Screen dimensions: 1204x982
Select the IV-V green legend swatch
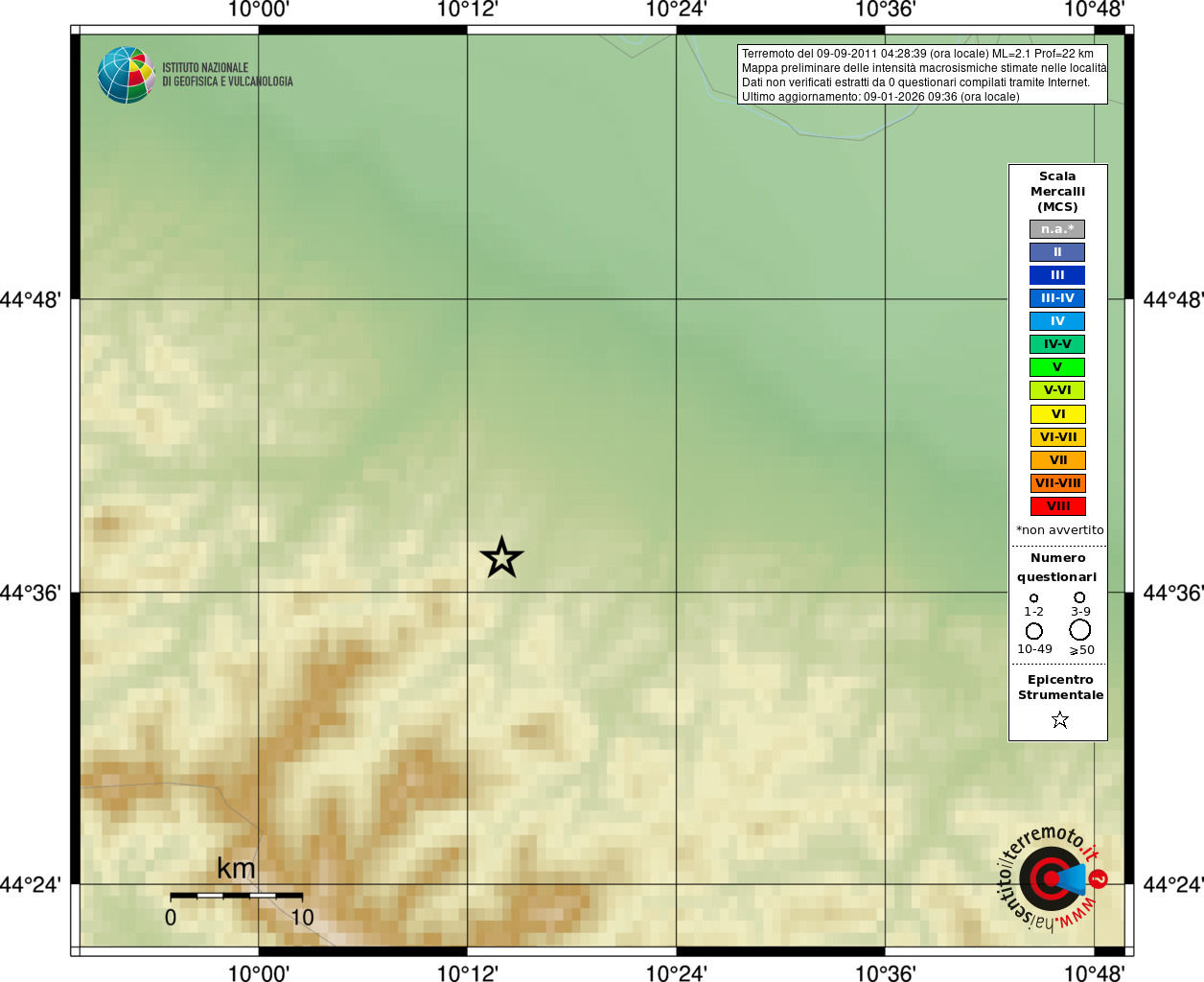click(x=1057, y=344)
